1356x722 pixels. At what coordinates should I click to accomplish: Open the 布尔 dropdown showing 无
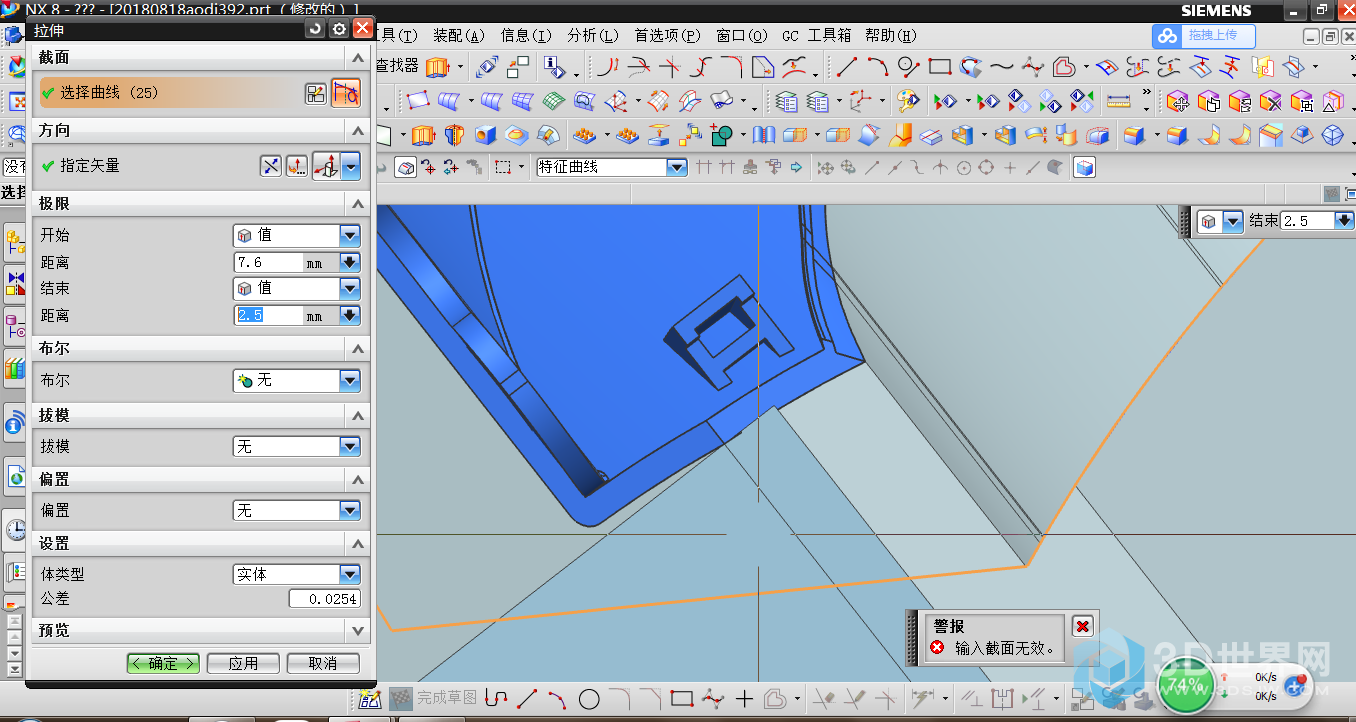pos(296,381)
